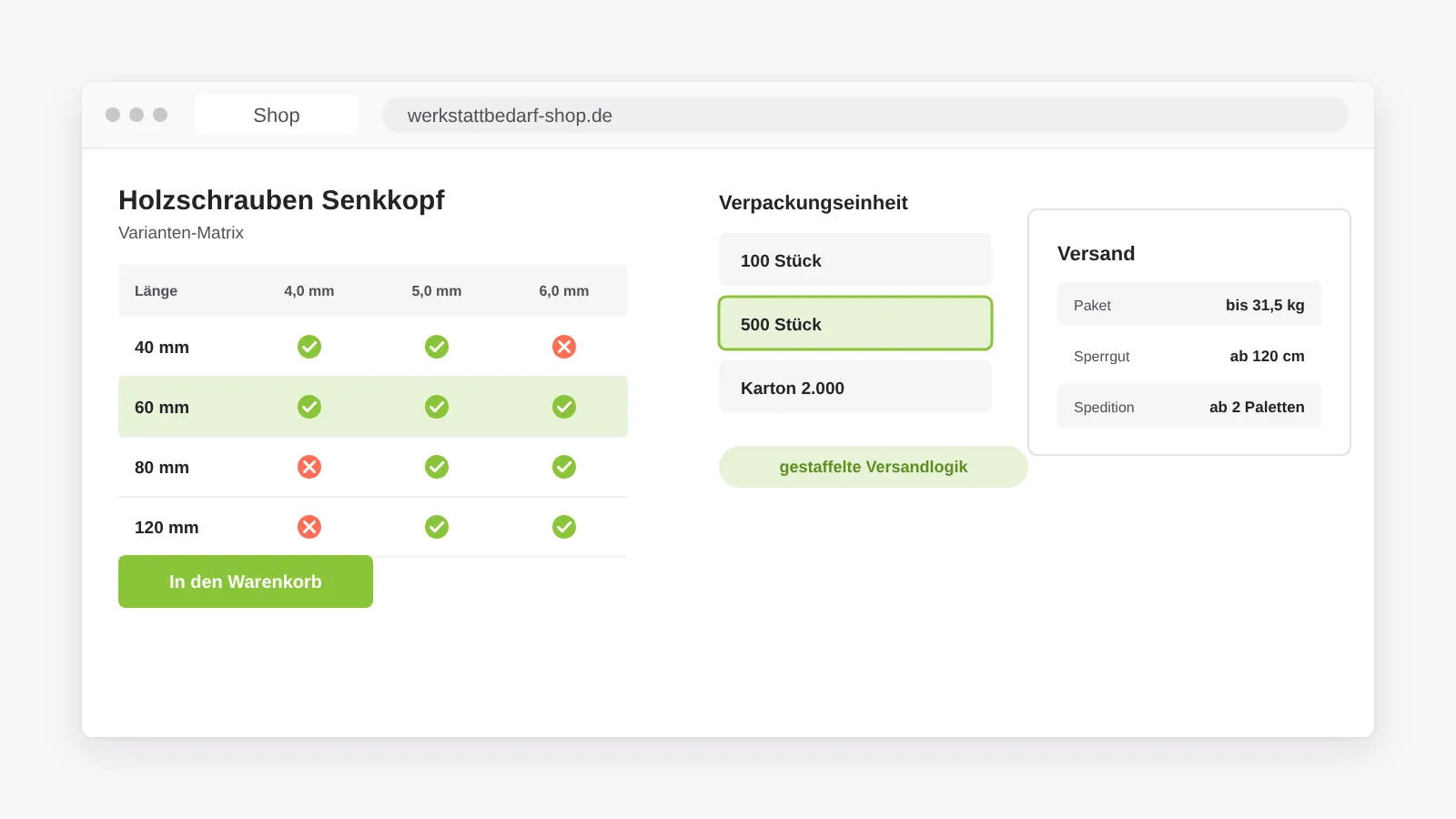The image size is (1456, 819).
Task: Click the Paket shipping row
Action: point(1189,305)
